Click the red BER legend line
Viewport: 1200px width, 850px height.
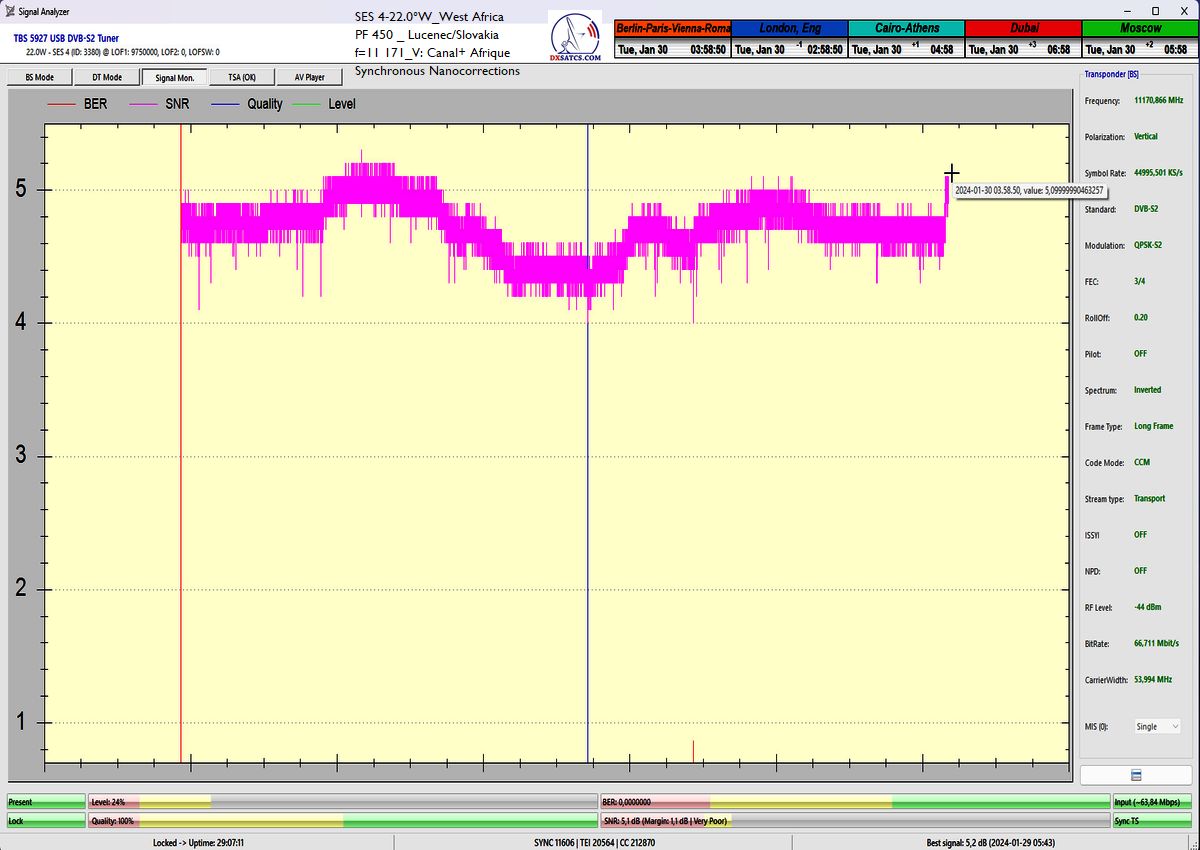click(x=63, y=104)
